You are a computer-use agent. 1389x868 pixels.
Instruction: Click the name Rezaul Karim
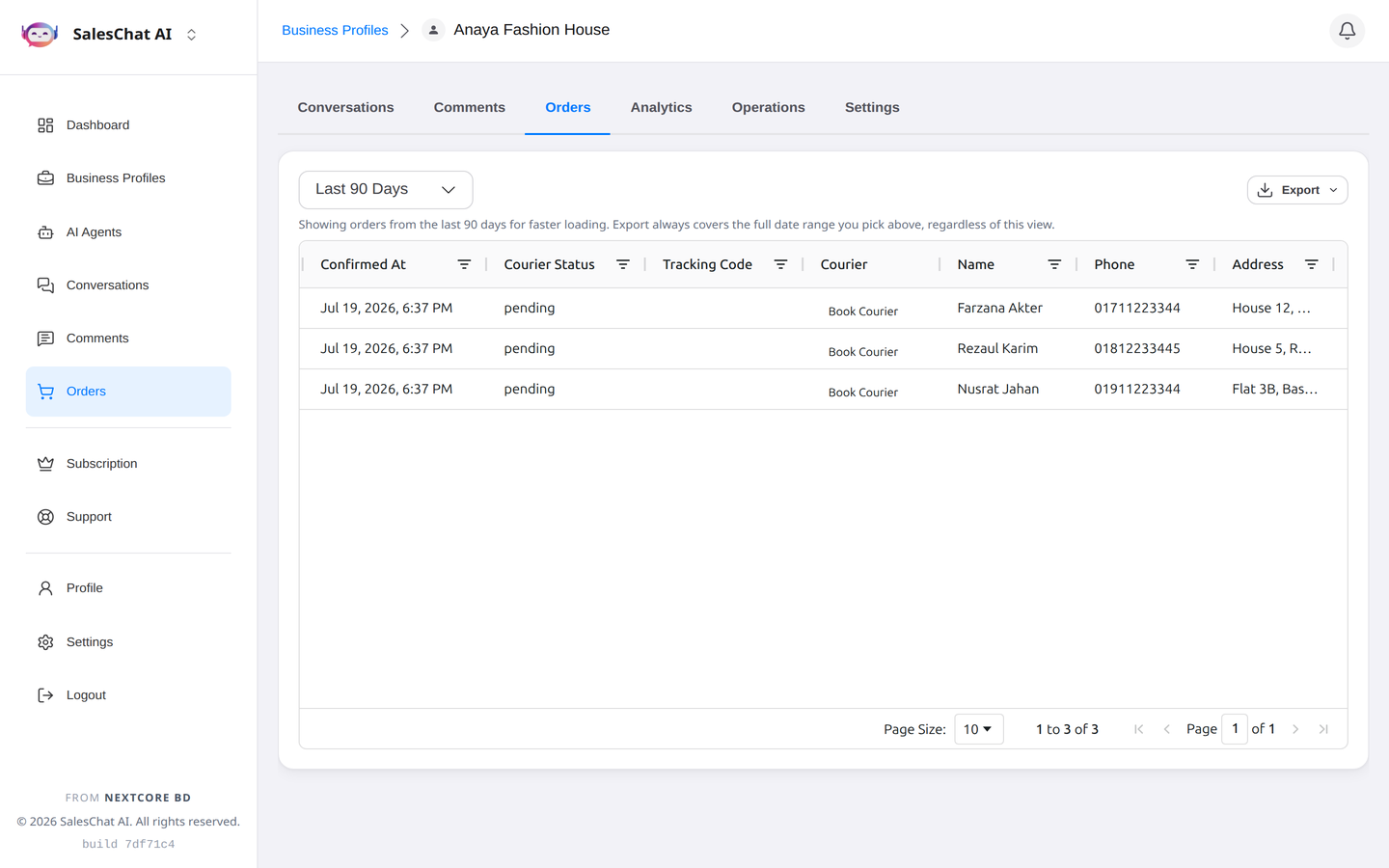click(997, 348)
